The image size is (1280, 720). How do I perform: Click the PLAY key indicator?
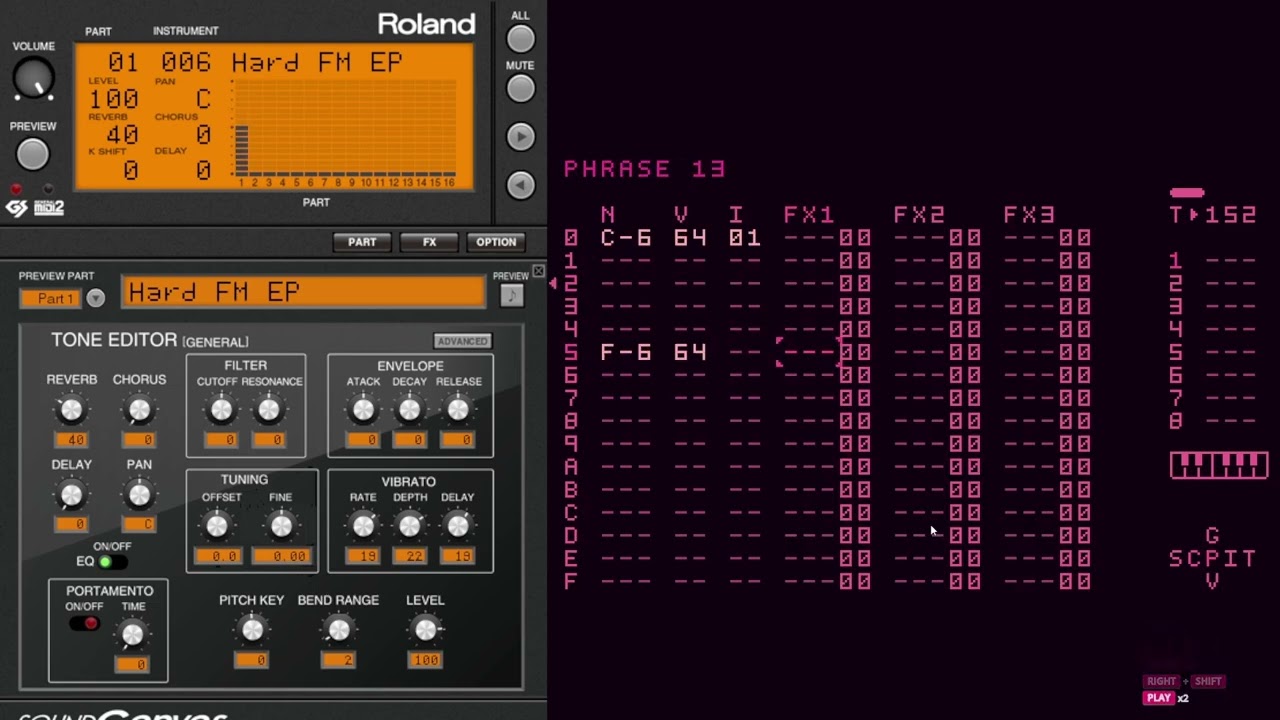[x=1159, y=698]
